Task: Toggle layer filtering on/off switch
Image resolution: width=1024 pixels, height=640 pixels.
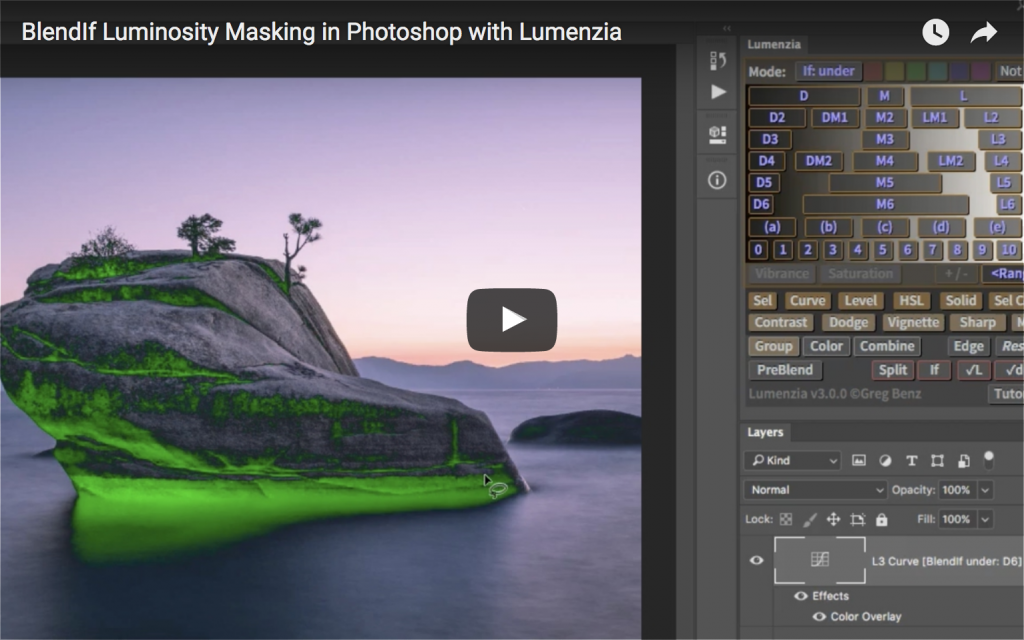Action: [x=989, y=459]
